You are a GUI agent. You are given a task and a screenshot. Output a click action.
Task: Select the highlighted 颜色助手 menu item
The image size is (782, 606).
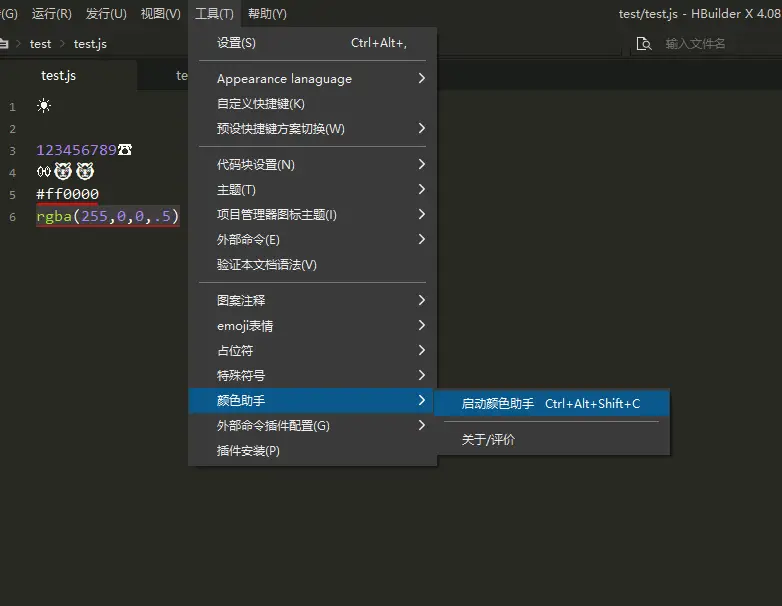pos(313,401)
